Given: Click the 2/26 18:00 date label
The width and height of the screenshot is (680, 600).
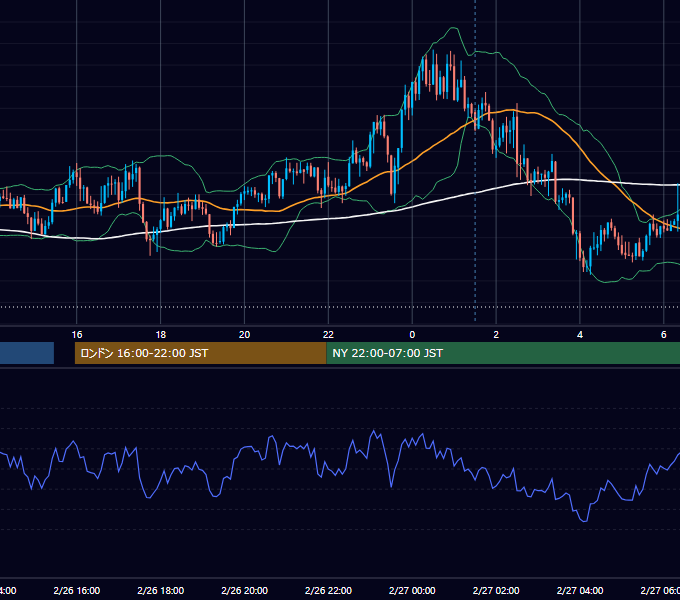Looking at the screenshot, I should click(160, 590).
